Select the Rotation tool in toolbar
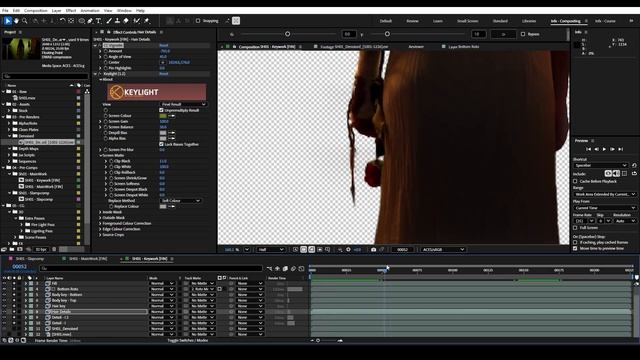640x360 pixels. (x=62, y=21)
